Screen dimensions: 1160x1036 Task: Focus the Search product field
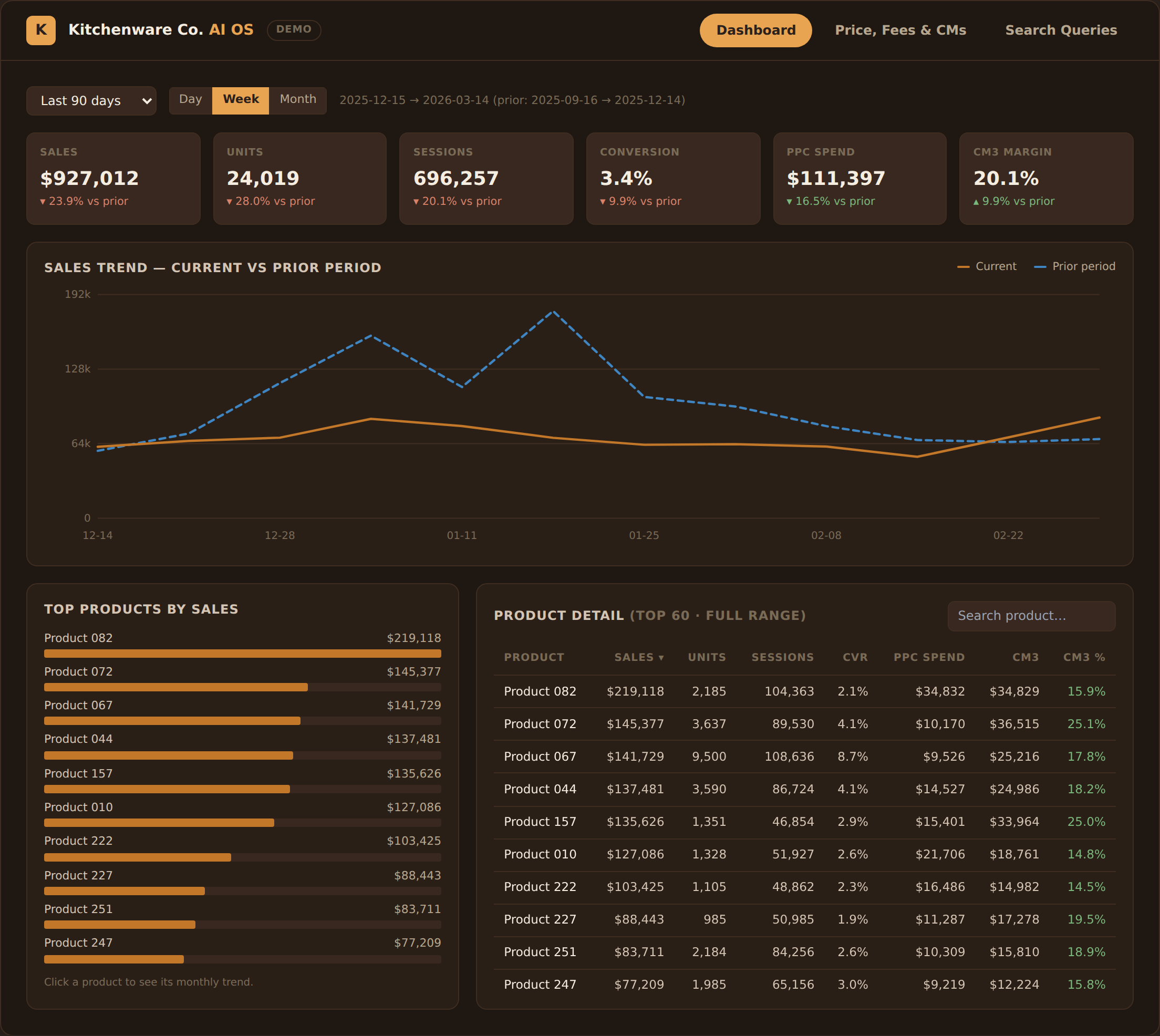[1031, 616]
